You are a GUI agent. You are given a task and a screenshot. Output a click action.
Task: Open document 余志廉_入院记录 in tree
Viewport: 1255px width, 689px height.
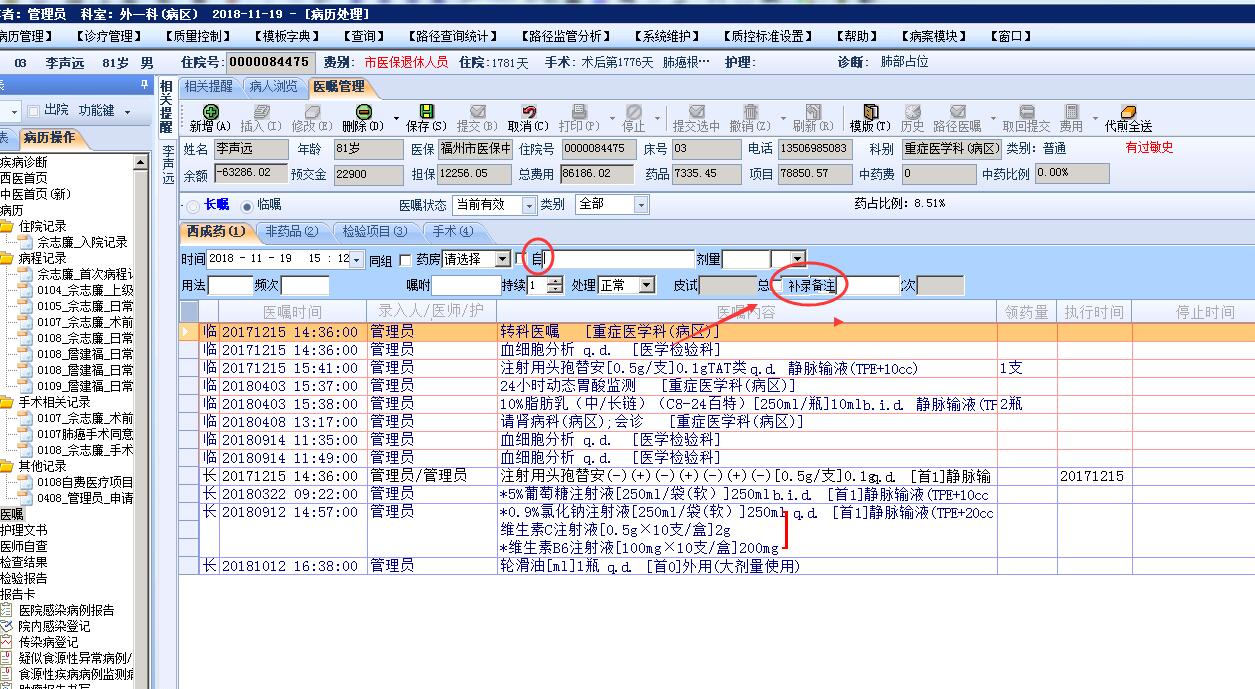[82, 242]
